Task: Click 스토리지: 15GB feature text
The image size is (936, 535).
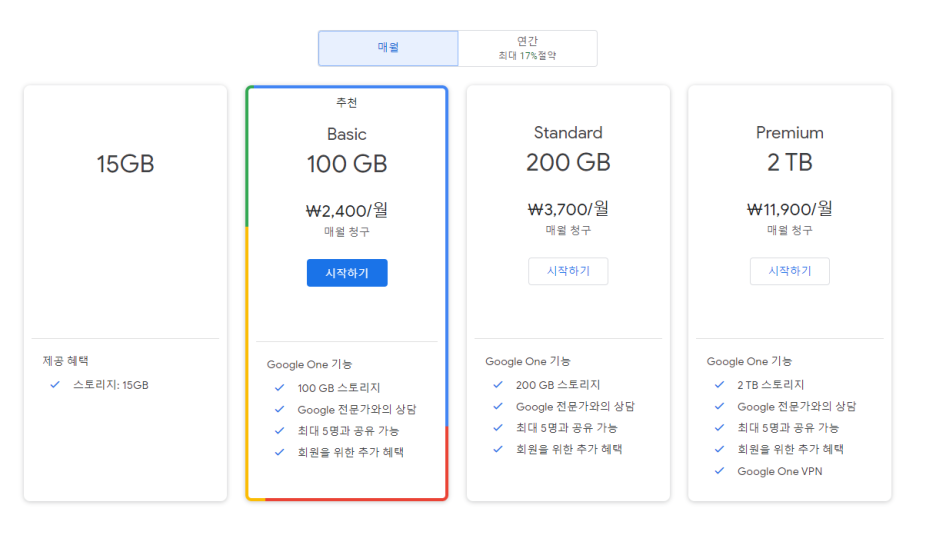Action: coord(111,385)
